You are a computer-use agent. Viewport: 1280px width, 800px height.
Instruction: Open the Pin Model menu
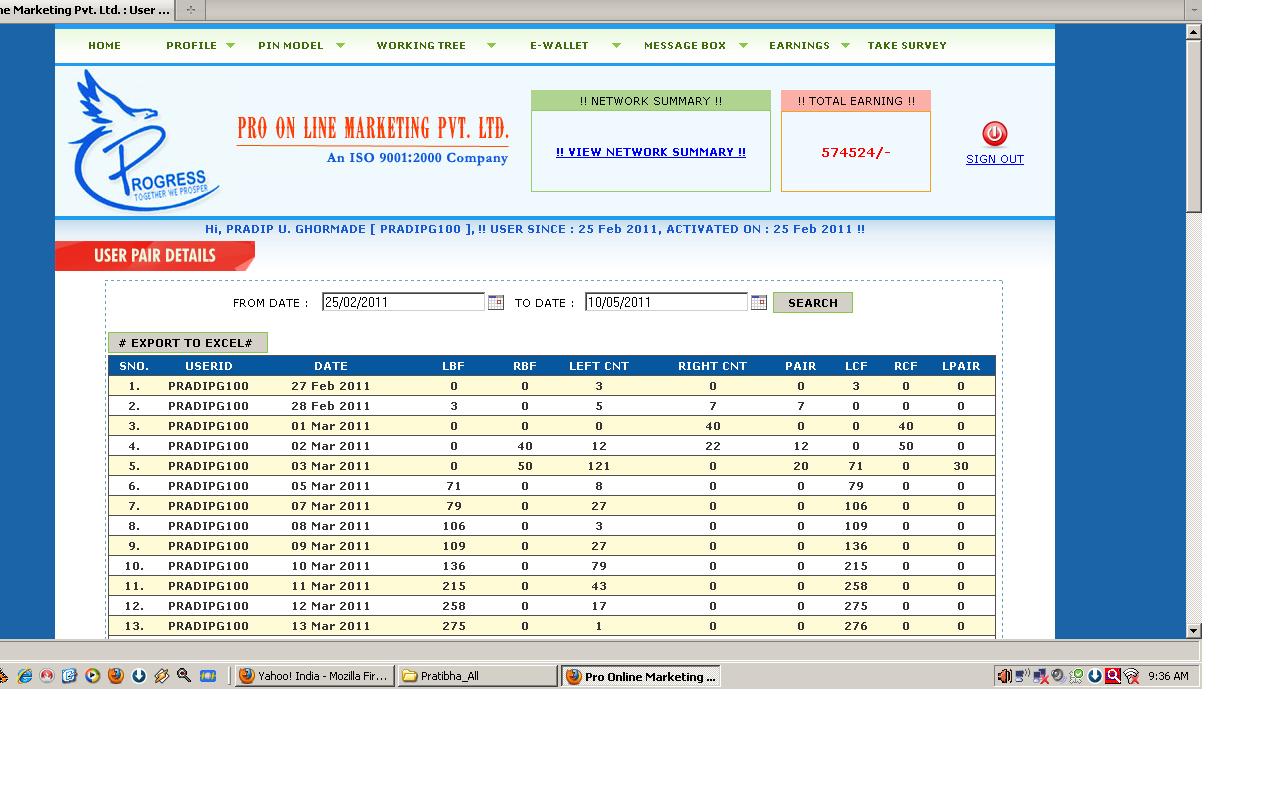[x=291, y=45]
